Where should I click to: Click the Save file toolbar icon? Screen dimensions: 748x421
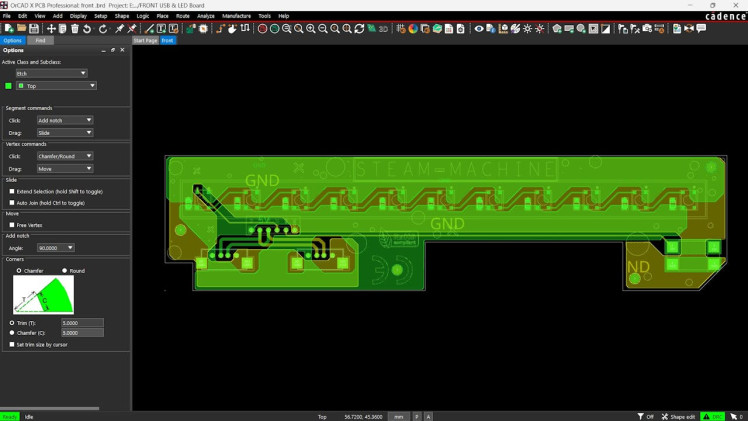click(33, 29)
